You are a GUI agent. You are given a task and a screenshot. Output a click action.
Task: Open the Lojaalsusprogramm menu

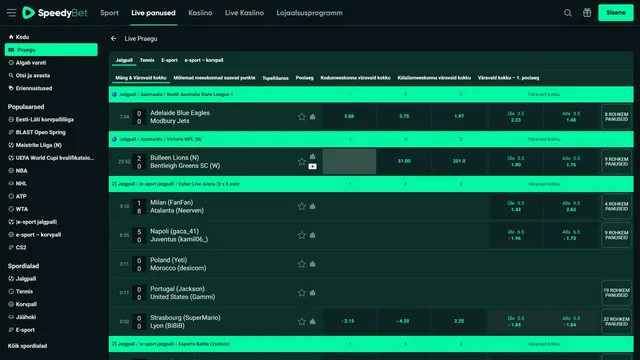(309, 13)
